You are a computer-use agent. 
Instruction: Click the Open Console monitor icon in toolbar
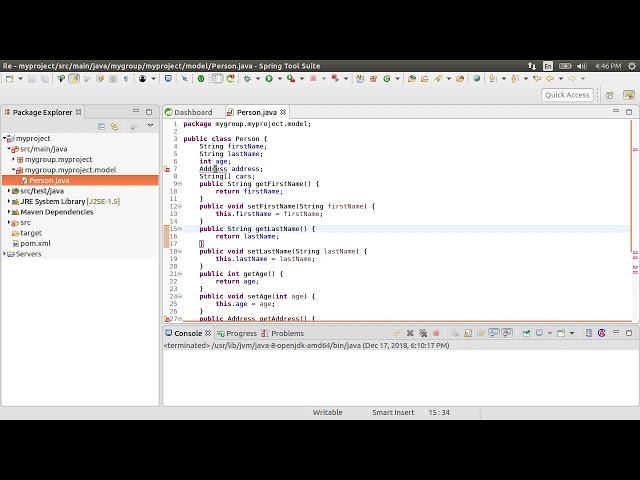point(168,78)
